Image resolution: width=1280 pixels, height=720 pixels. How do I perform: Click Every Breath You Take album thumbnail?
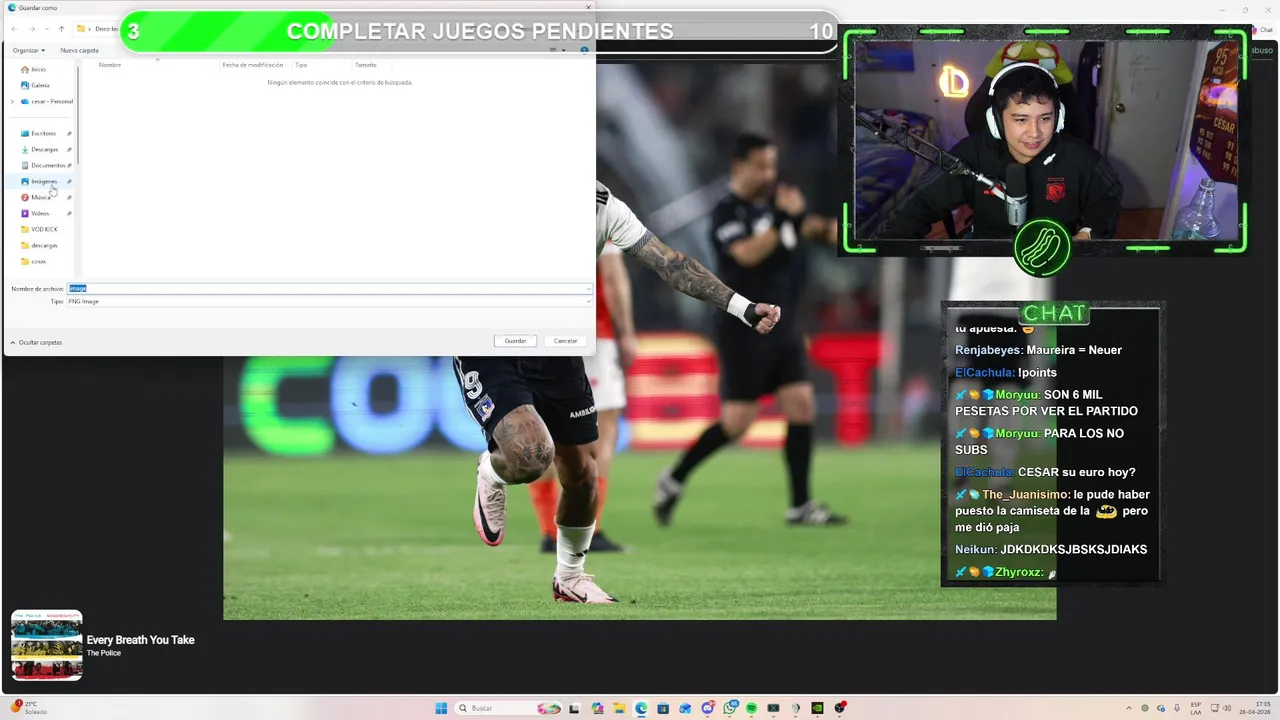[46, 646]
